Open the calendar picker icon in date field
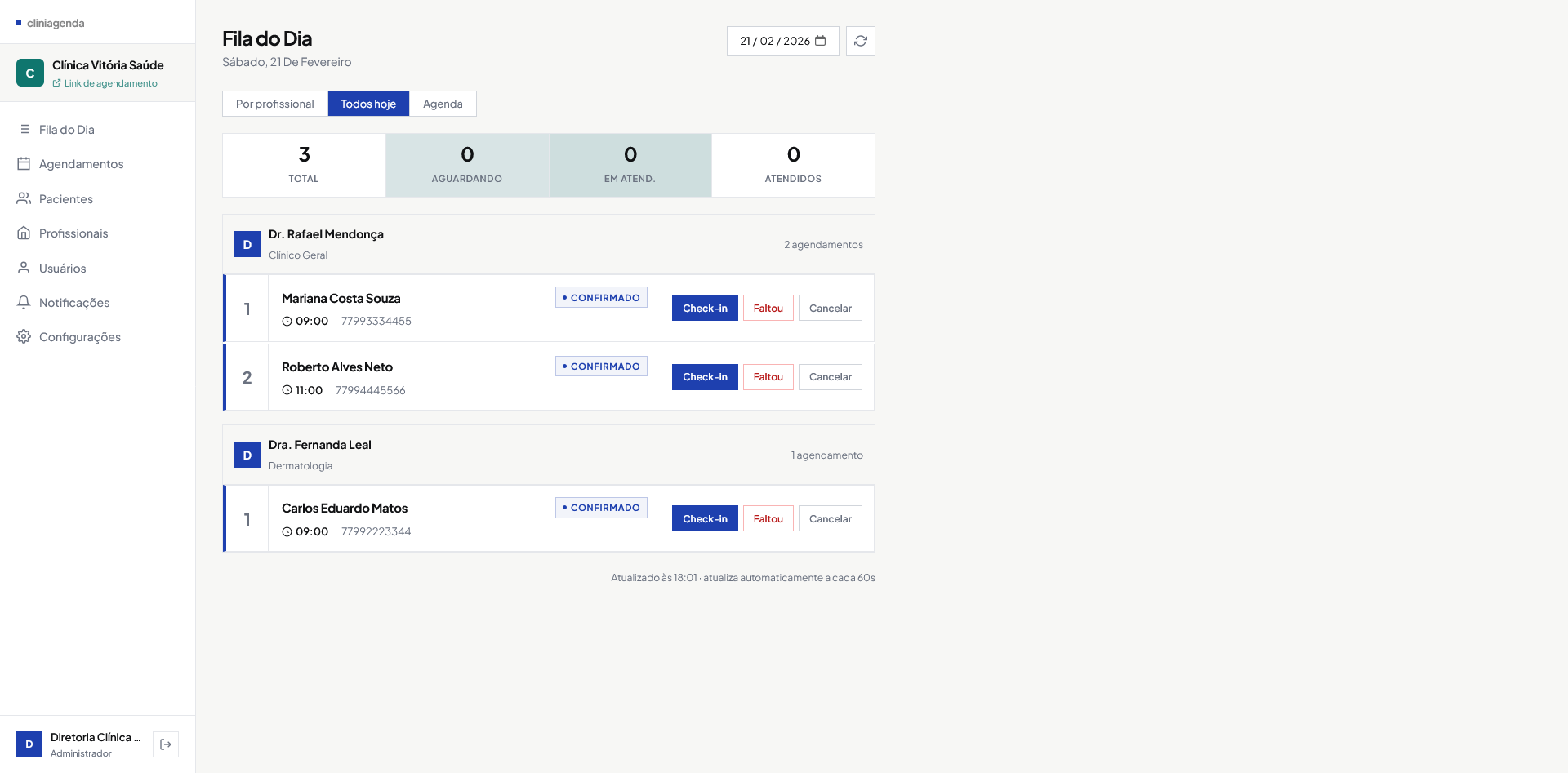The width and height of the screenshot is (1568, 773). coord(821,41)
